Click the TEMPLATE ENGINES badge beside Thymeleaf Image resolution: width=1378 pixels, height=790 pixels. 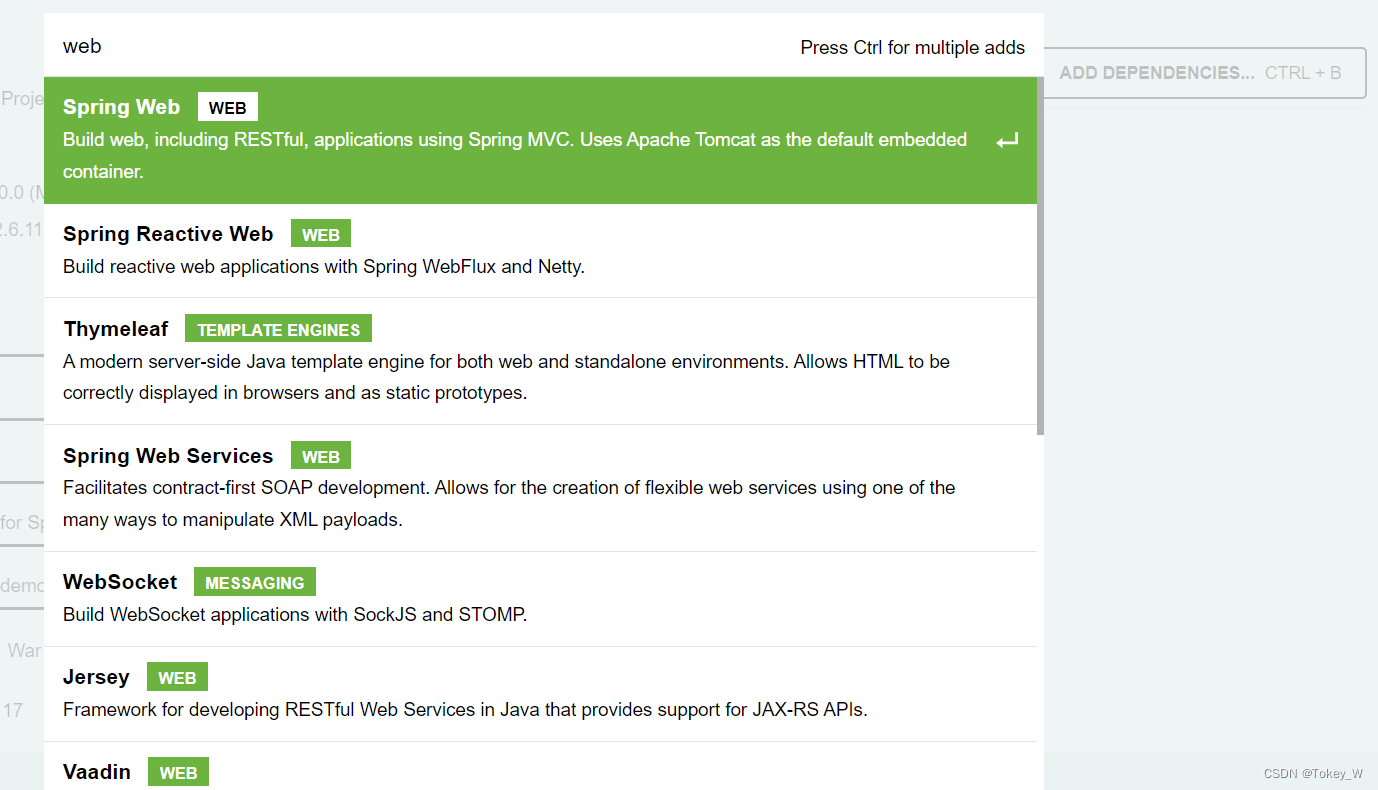[x=278, y=328]
